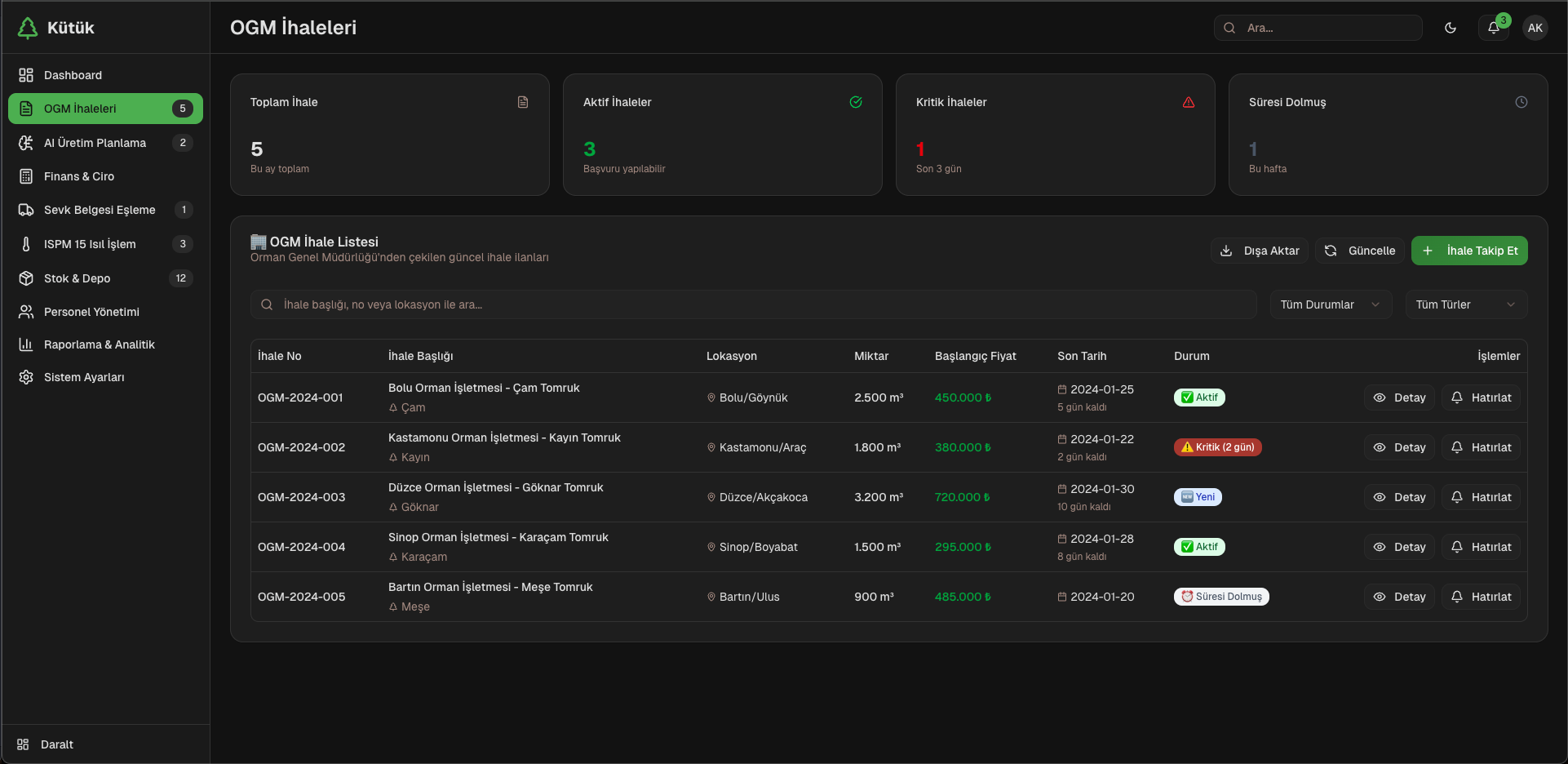The height and width of the screenshot is (764, 1568).
Task: Click the Ihale Takip Et button
Action: coord(1468,251)
